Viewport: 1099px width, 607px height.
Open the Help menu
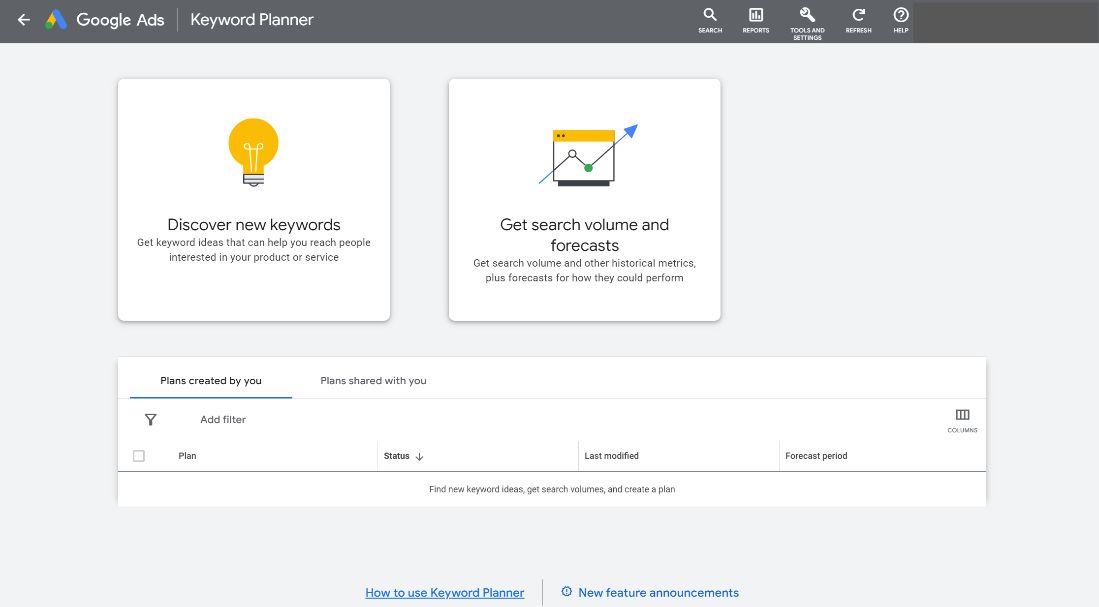point(899,20)
